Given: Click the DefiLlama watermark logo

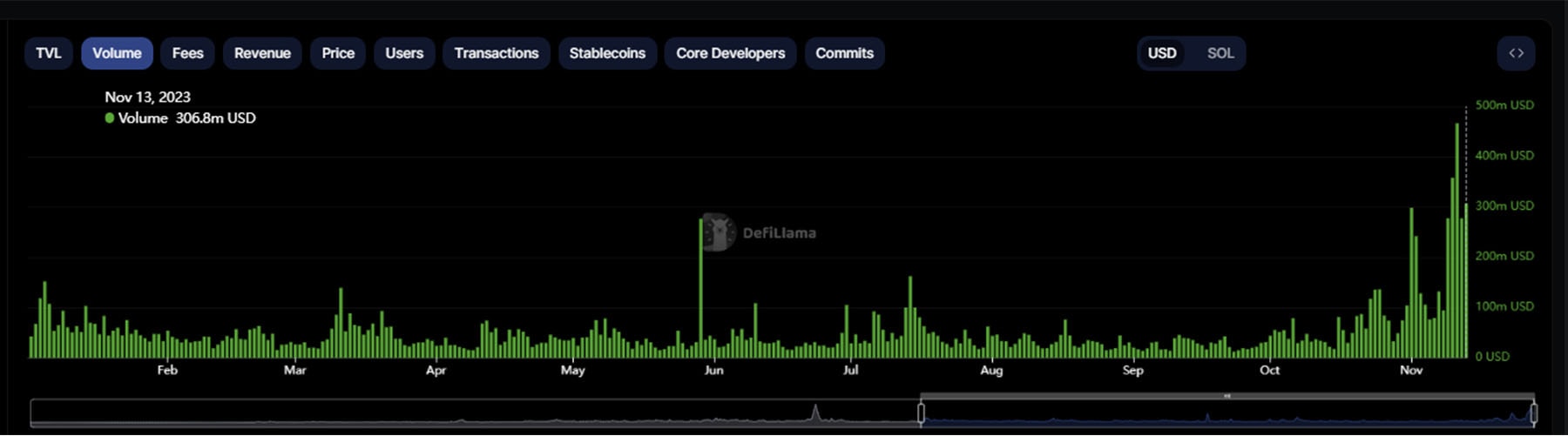Looking at the screenshot, I should pos(719,232).
